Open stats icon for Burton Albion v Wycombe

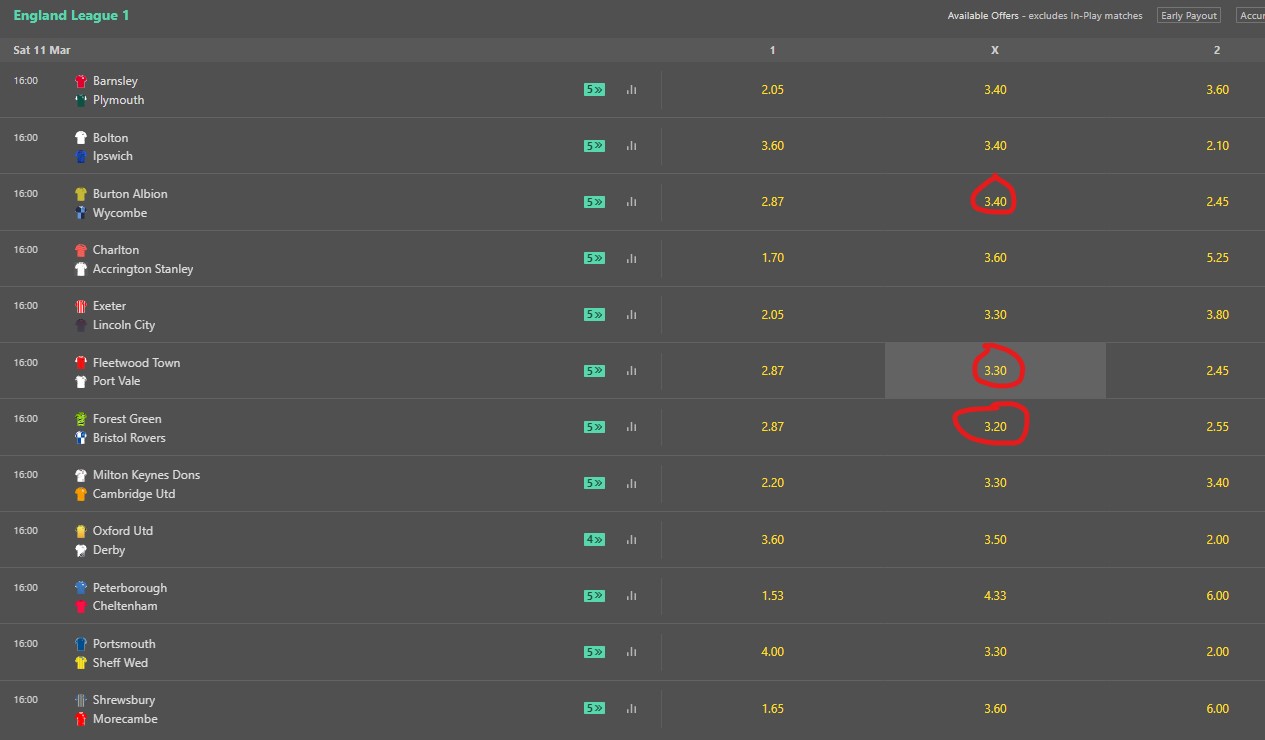pyautogui.click(x=631, y=202)
